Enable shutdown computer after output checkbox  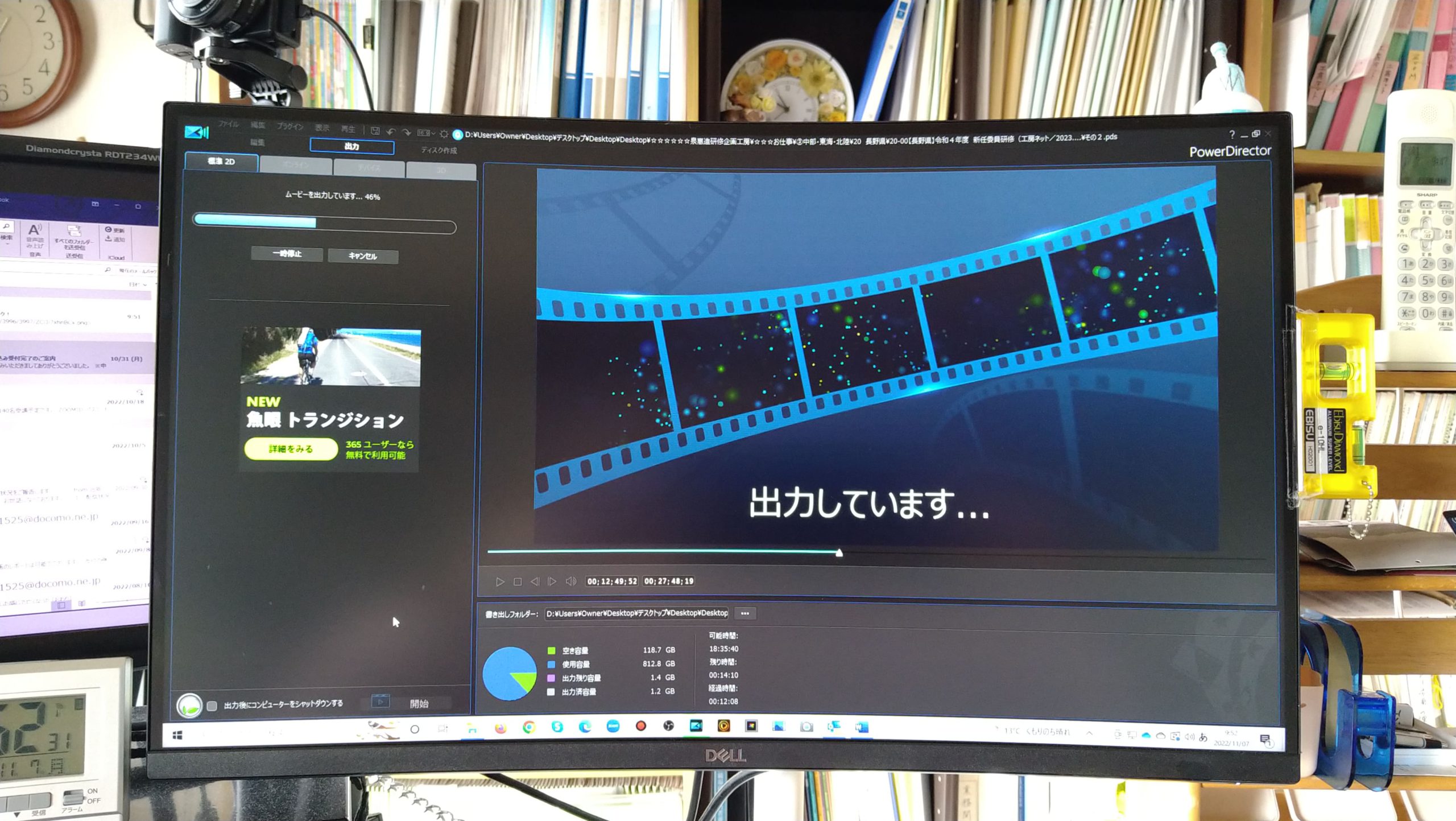[212, 706]
